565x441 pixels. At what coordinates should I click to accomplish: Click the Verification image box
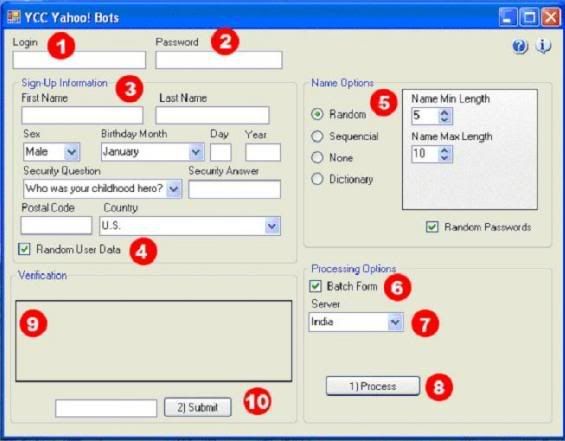coord(154,341)
